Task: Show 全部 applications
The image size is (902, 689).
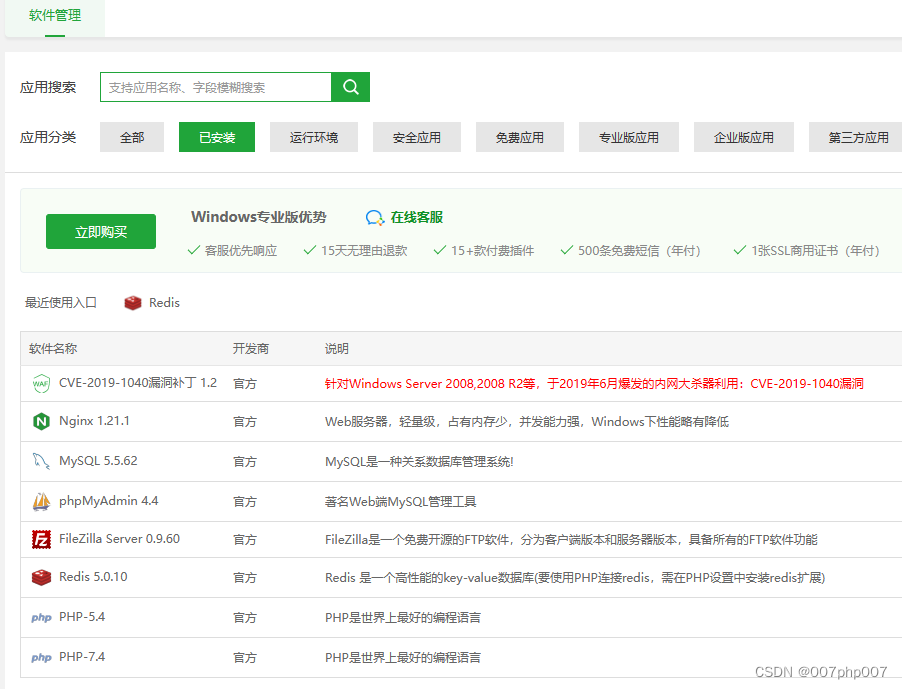Action: tap(131, 137)
